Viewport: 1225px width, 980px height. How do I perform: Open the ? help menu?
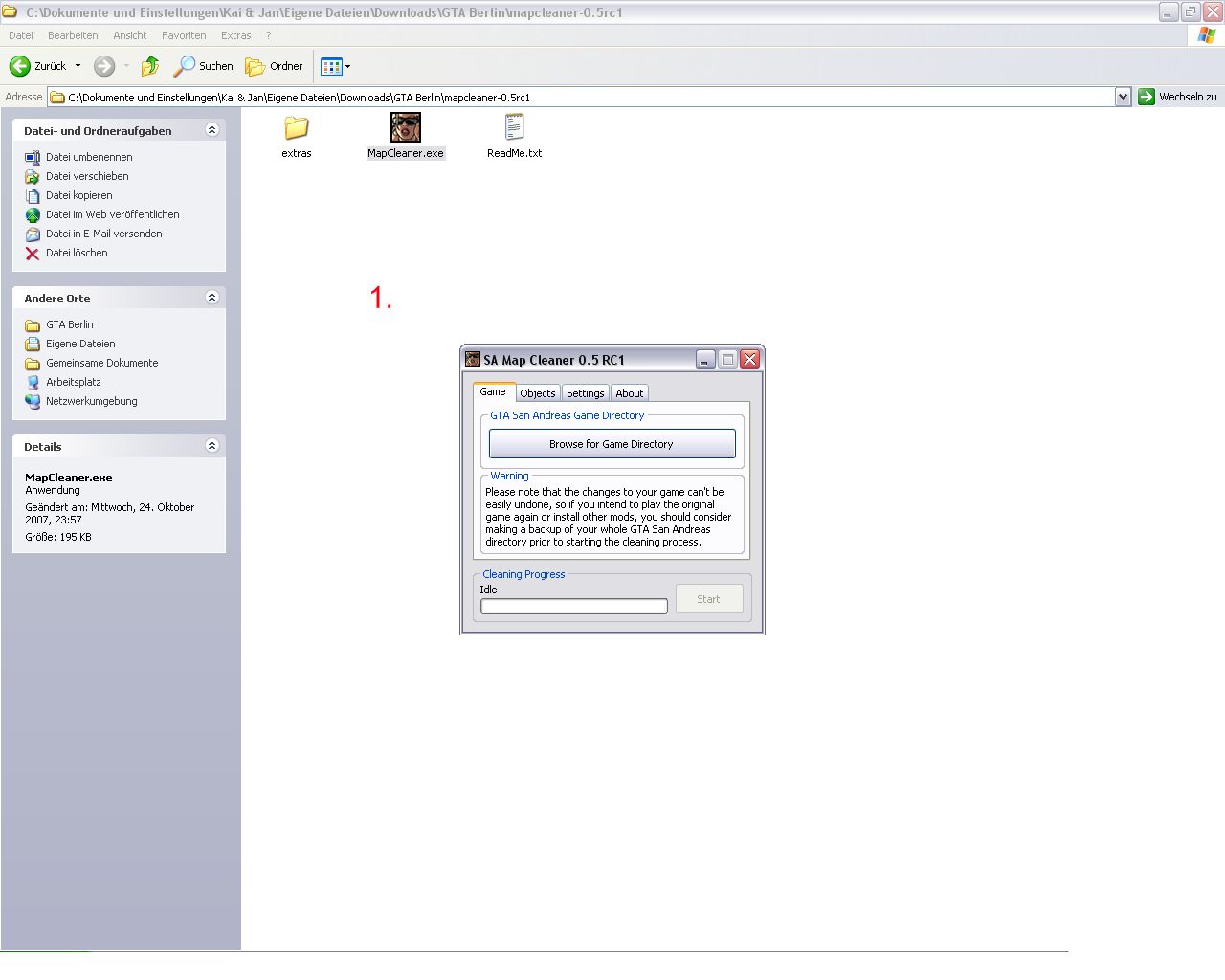pos(269,35)
